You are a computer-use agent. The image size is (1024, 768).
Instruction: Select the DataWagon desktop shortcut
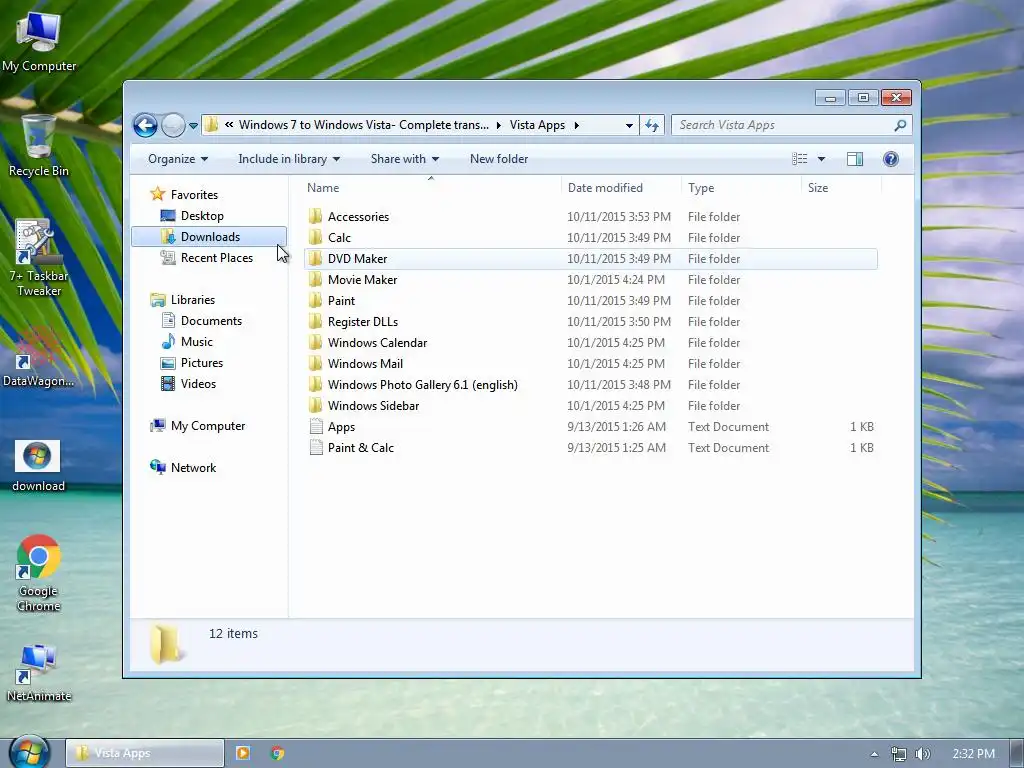39,357
